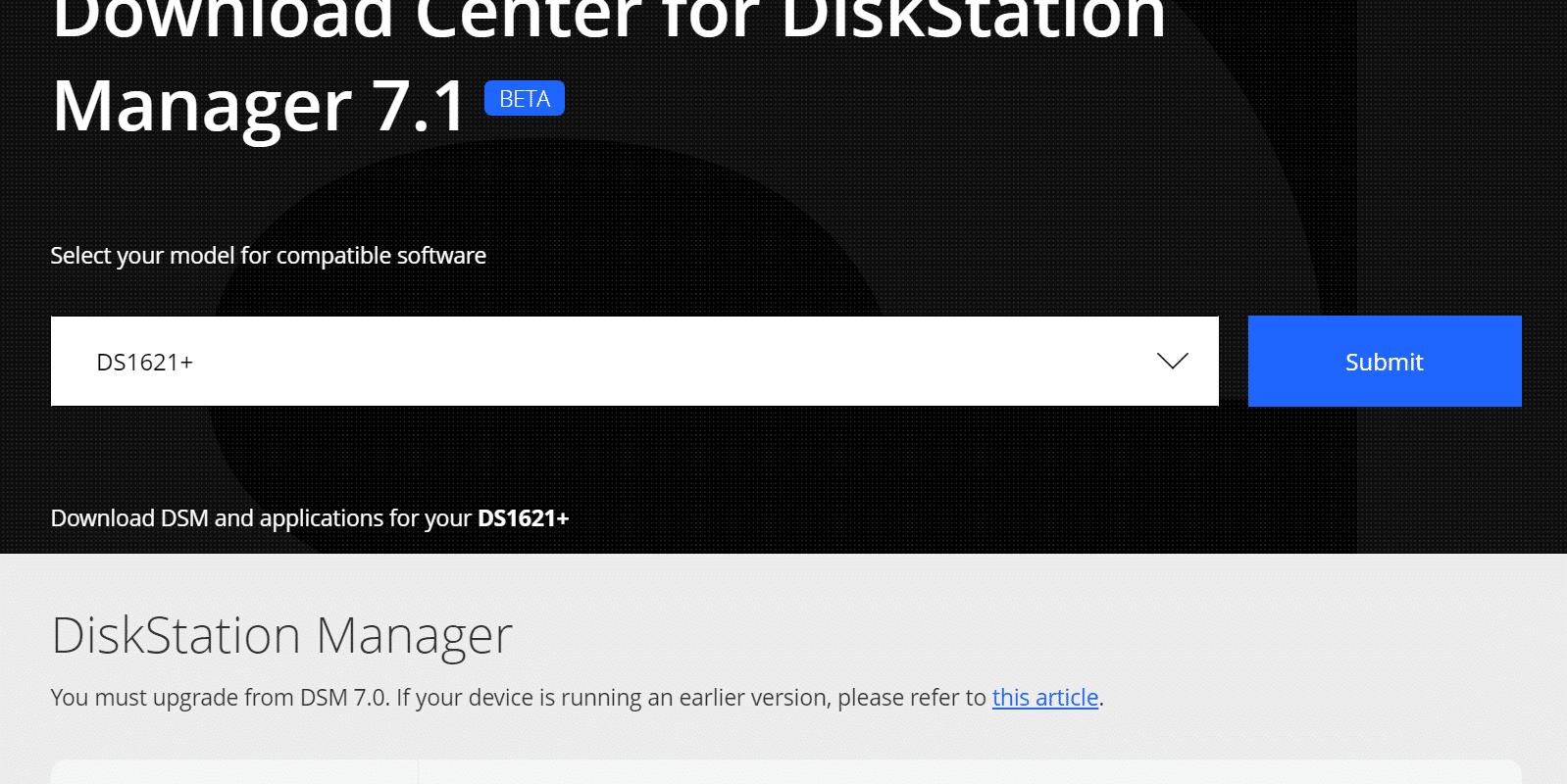Click the BETA badge

(525, 98)
